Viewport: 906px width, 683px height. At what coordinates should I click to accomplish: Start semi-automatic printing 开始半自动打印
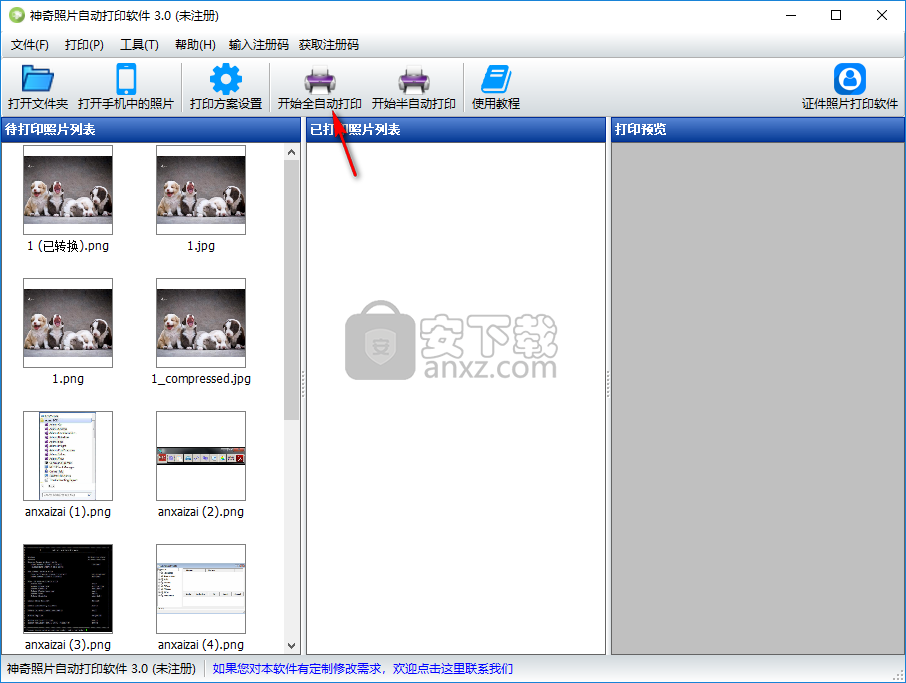click(x=414, y=87)
